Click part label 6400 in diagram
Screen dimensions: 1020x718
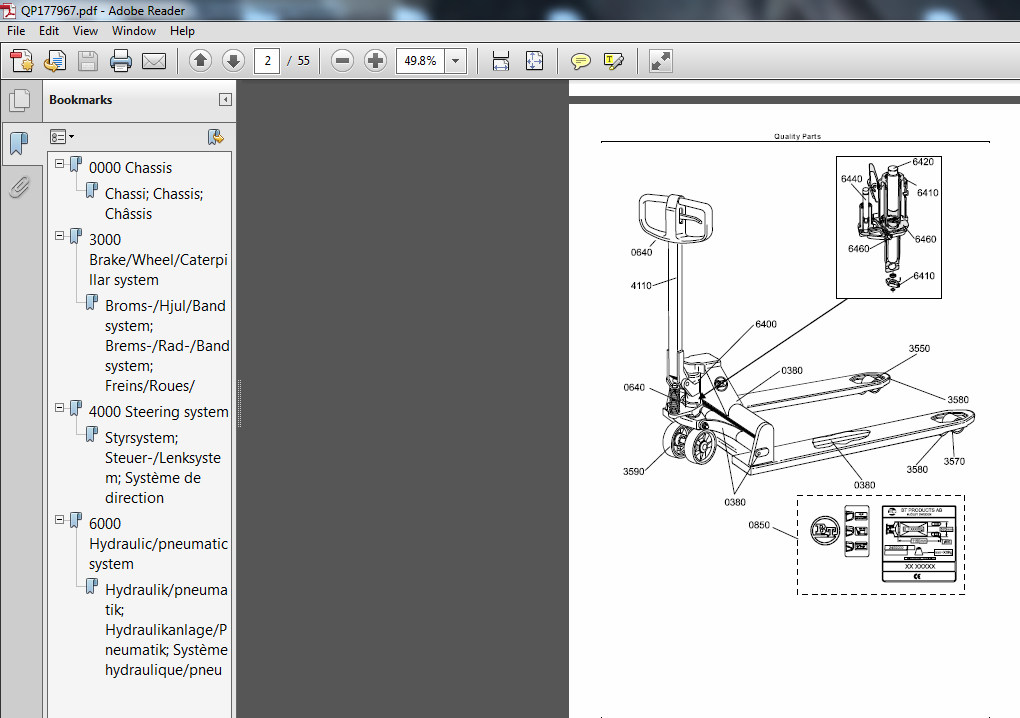point(766,324)
